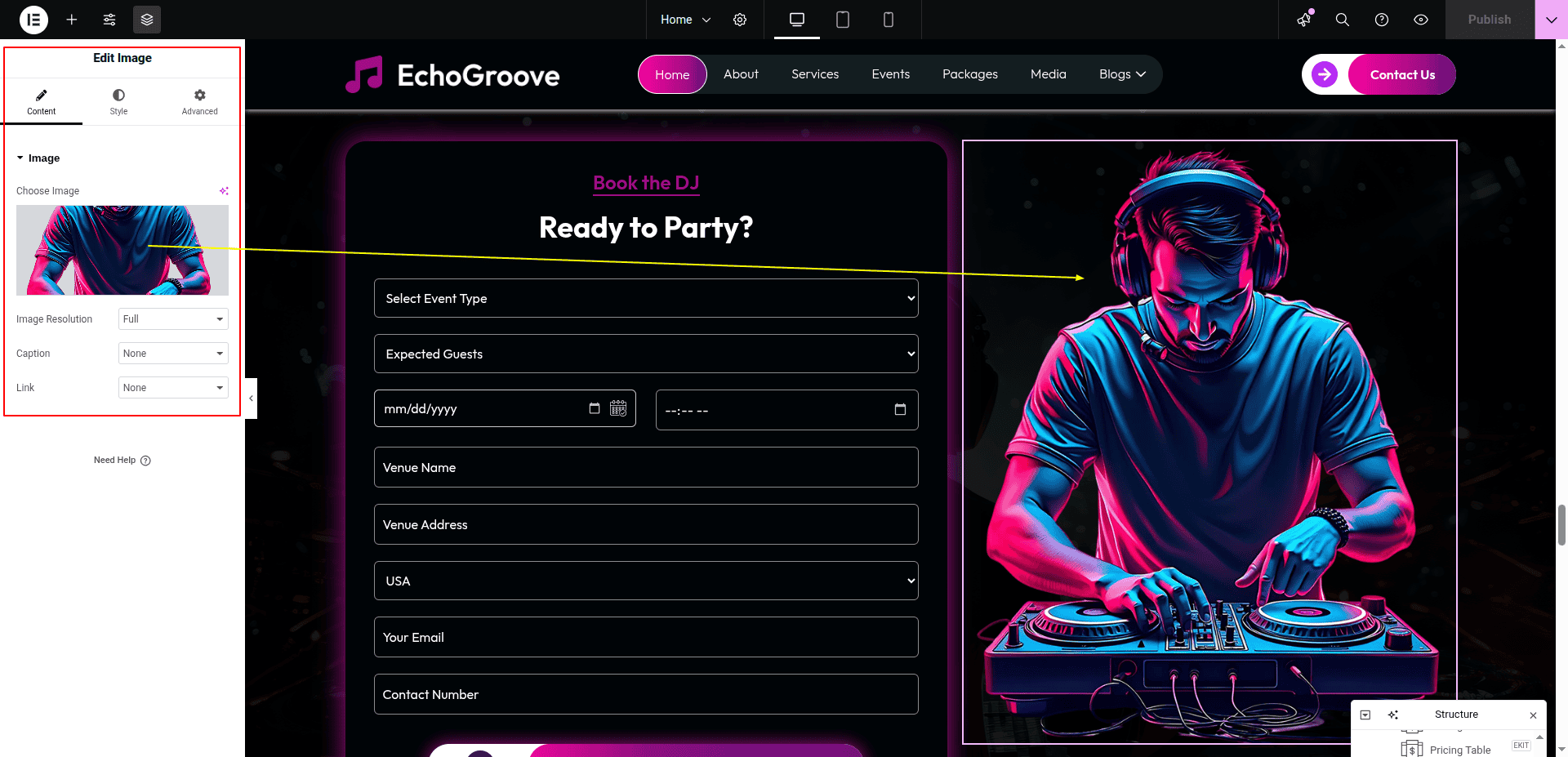The height and width of the screenshot is (757, 1568).
Task: Open Add Element plus icon
Action: coord(72,20)
